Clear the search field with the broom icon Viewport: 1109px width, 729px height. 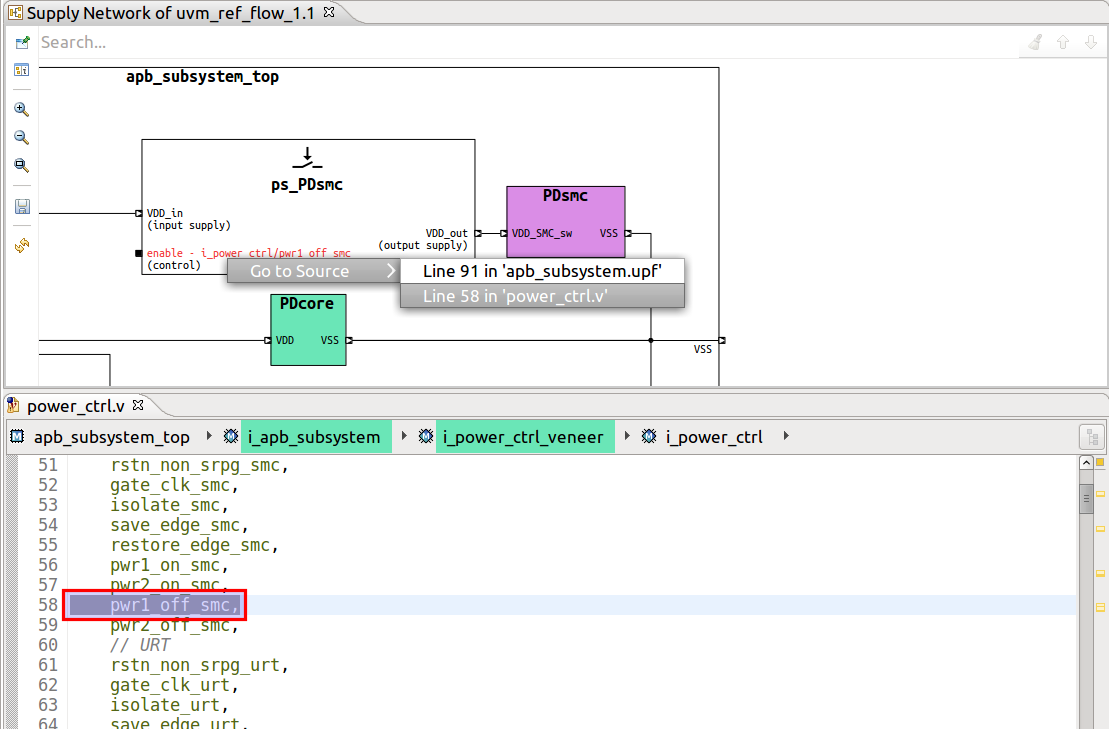(1034, 42)
